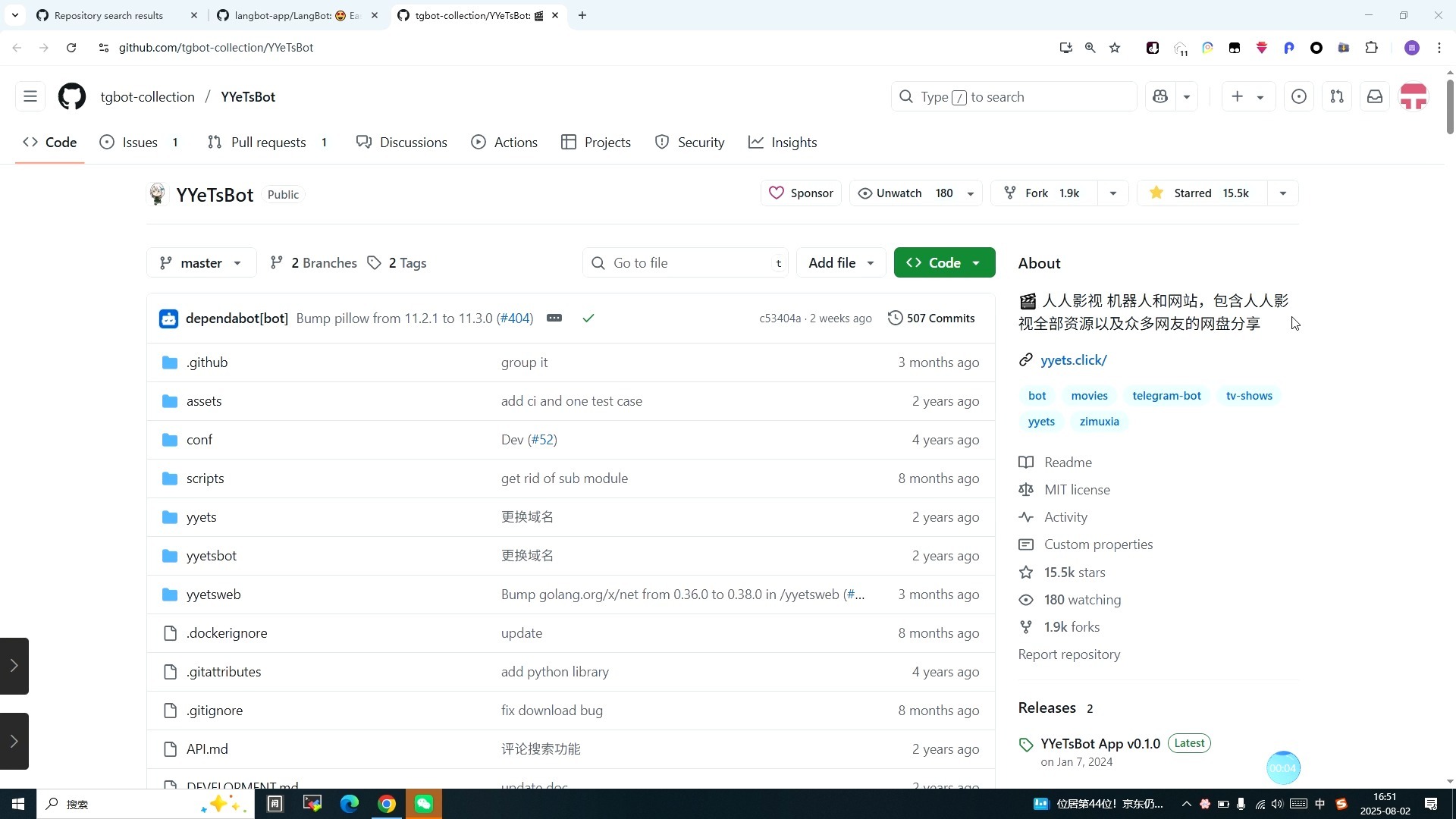Image resolution: width=1456 pixels, height=819 pixels.
Task: Click the dependabot avatar icon
Action: coord(168,318)
